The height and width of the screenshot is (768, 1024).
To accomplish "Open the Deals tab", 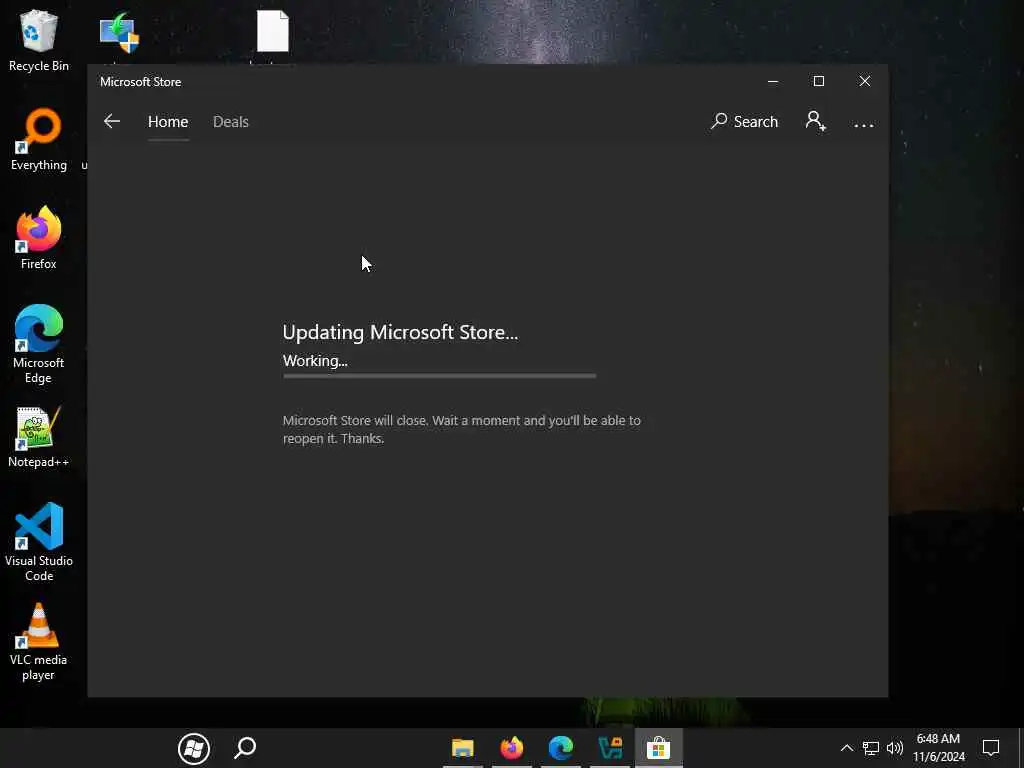I will point(231,121).
